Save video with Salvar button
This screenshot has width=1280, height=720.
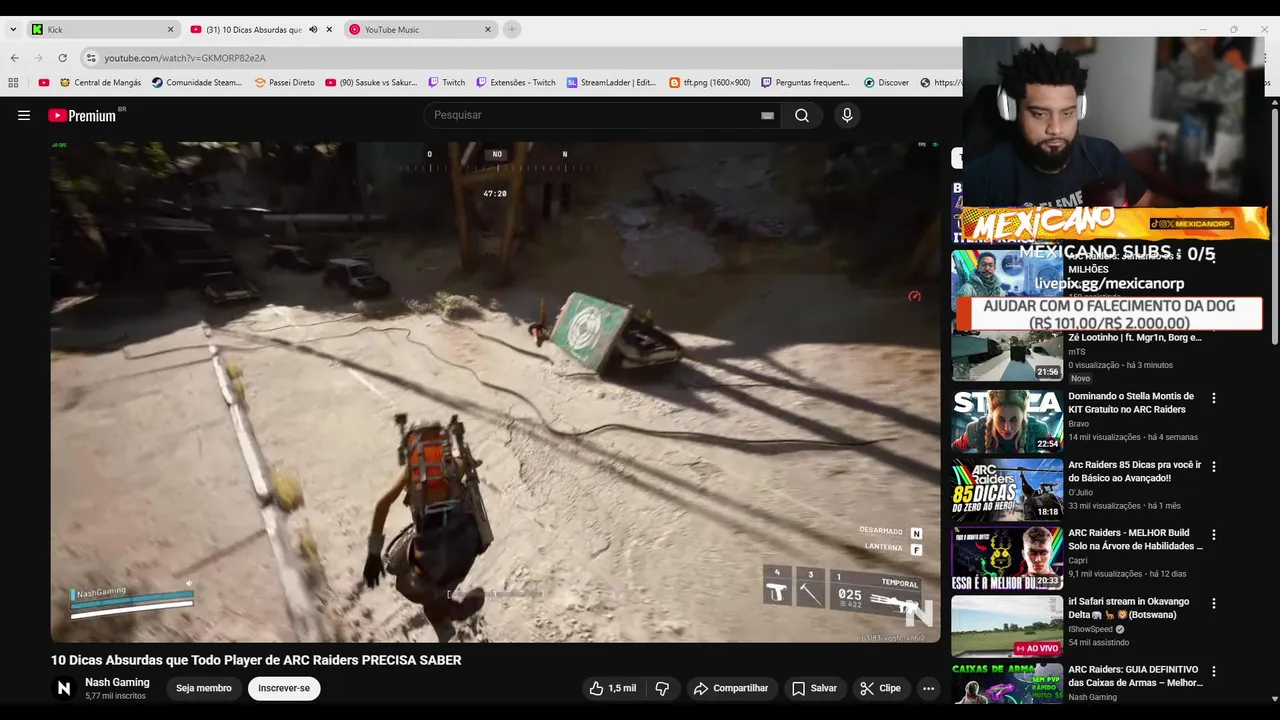pyautogui.click(x=814, y=688)
